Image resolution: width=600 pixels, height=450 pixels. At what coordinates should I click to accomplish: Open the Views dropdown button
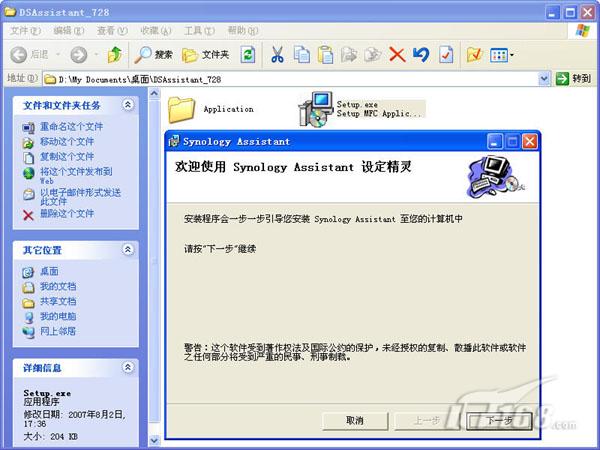tap(502, 55)
